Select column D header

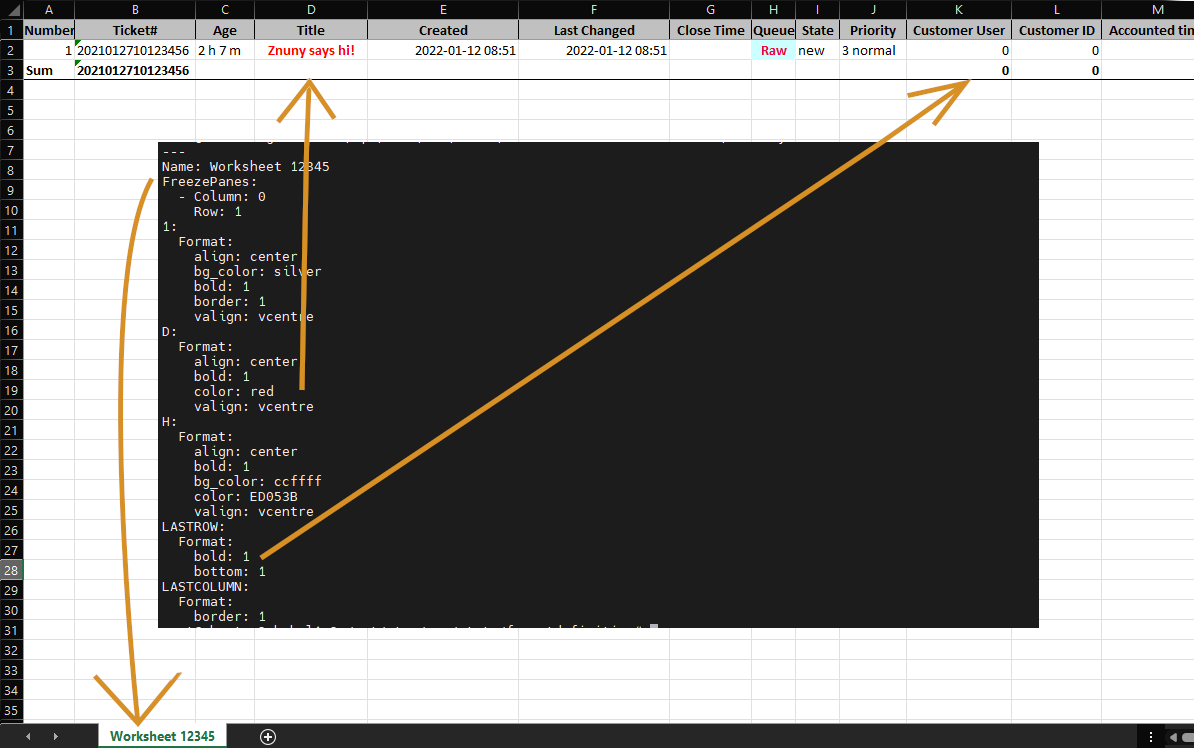click(310, 9)
